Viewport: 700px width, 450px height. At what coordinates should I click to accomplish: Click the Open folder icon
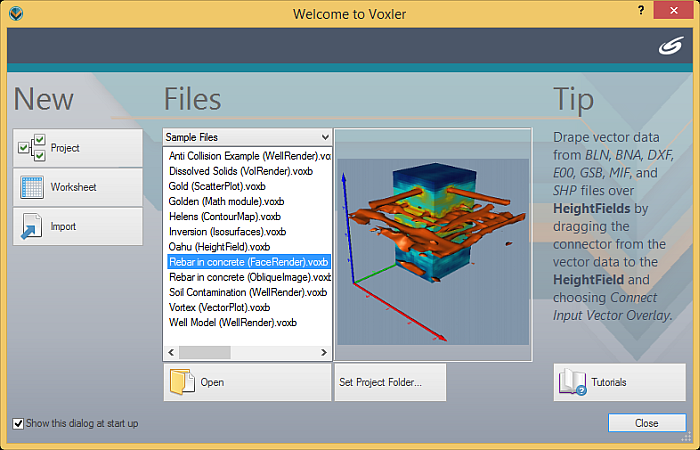[182, 382]
